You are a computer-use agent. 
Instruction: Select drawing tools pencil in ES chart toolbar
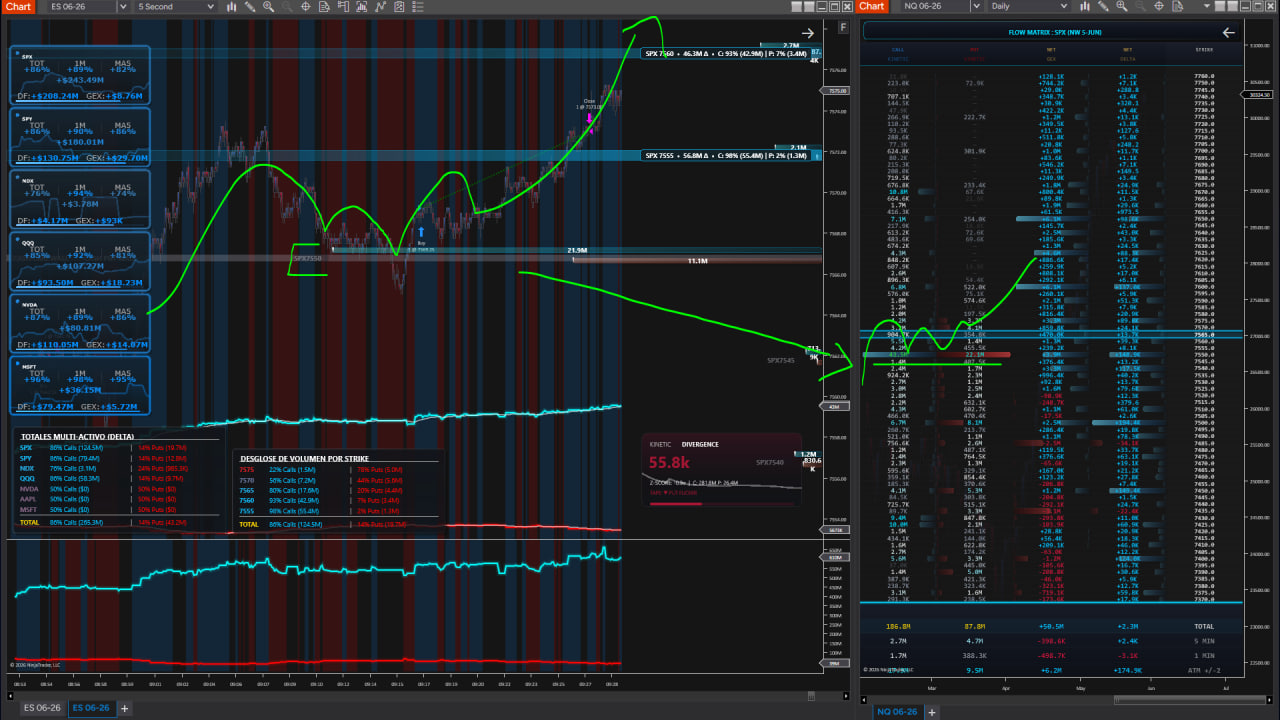[250, 7]
